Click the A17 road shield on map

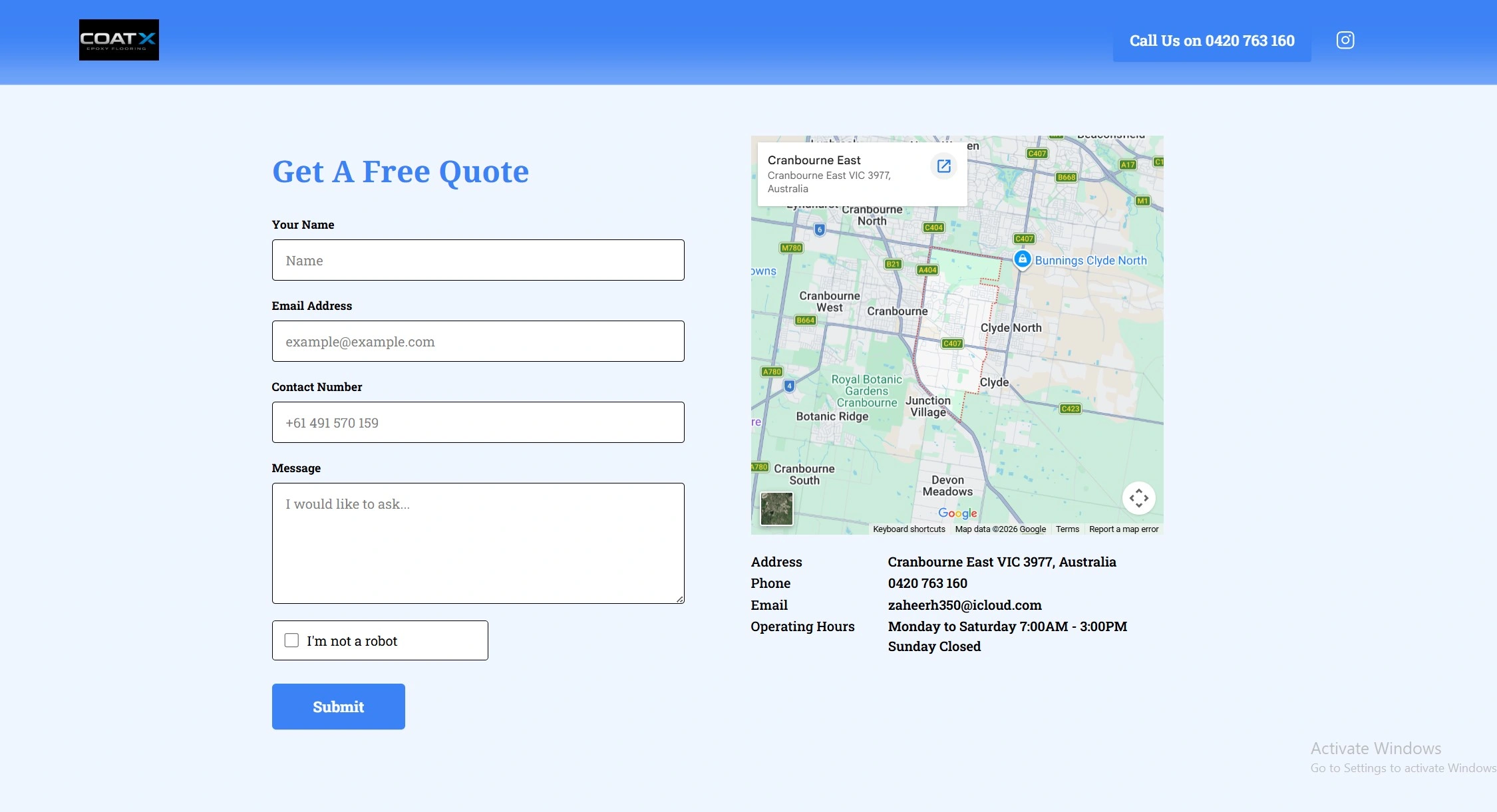pos(1128,165)
